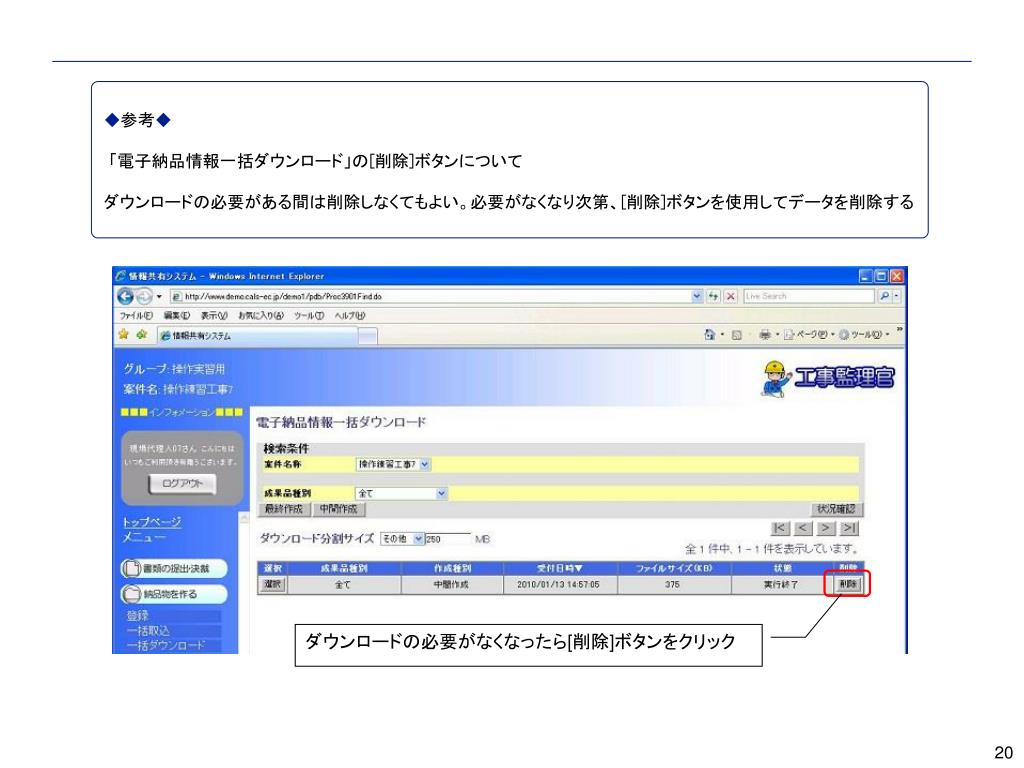Click the 2010/01/13 14:57:05 timestamp cell

point(558,584)
